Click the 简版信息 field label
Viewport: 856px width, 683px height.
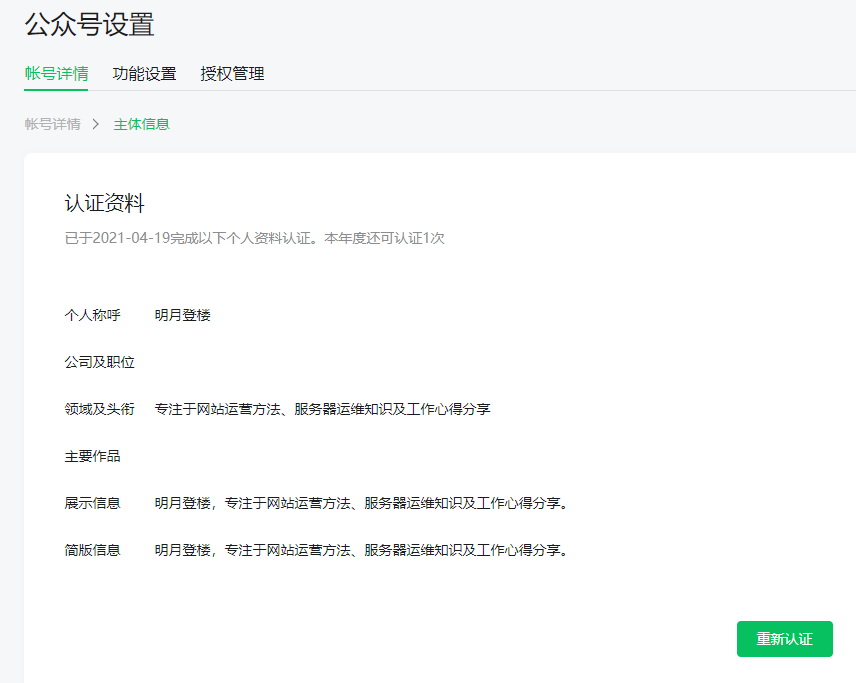point(92,550)
